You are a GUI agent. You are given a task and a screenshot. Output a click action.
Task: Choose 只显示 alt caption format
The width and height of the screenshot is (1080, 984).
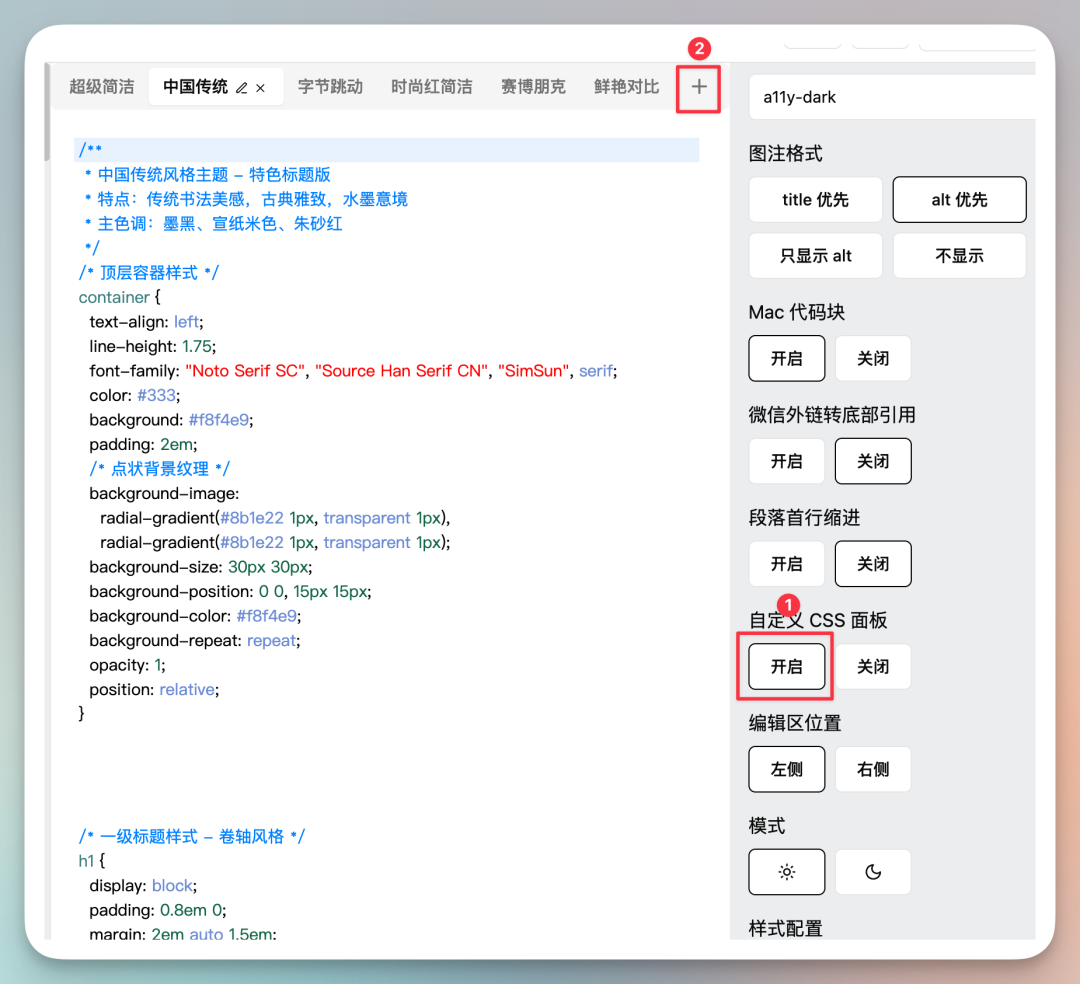[816, 255]
